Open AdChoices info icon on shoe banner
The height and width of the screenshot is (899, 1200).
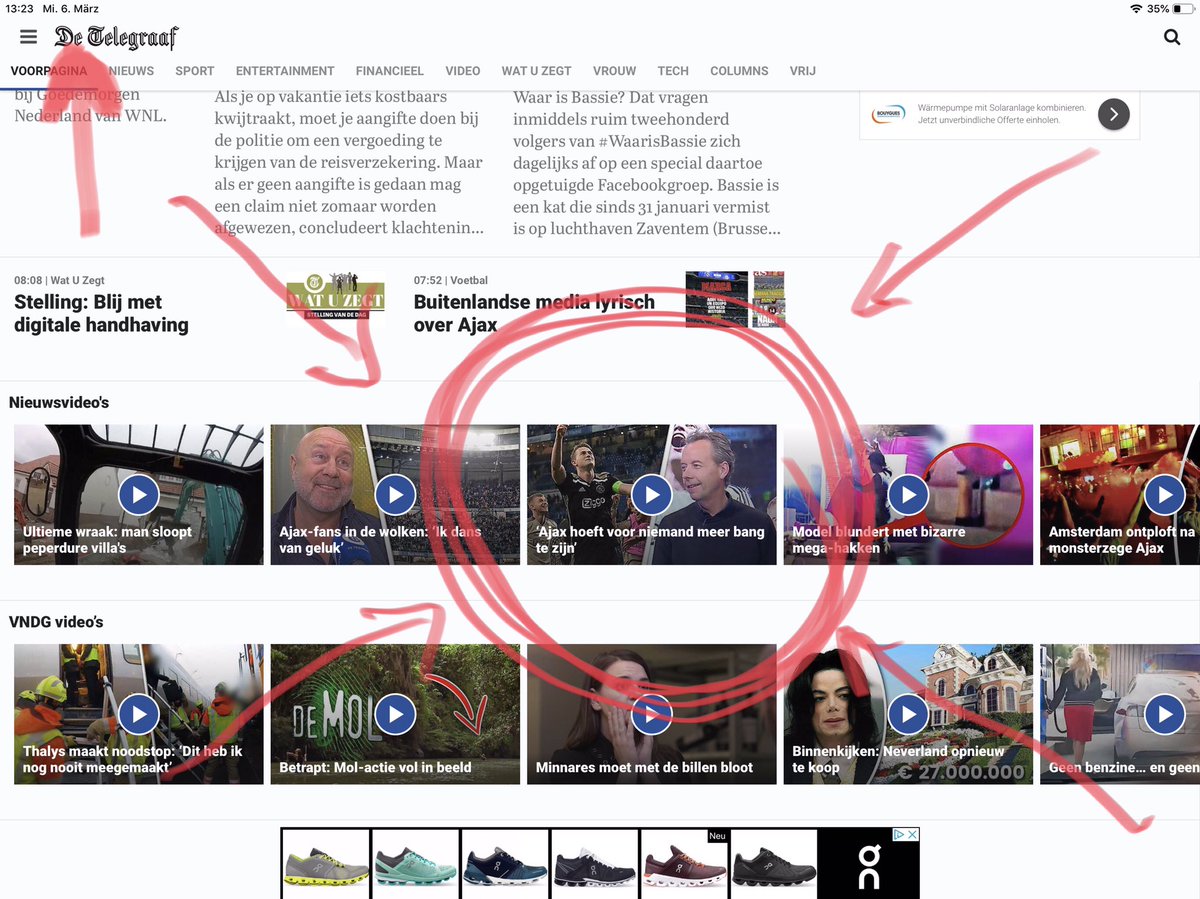point(899,834)
